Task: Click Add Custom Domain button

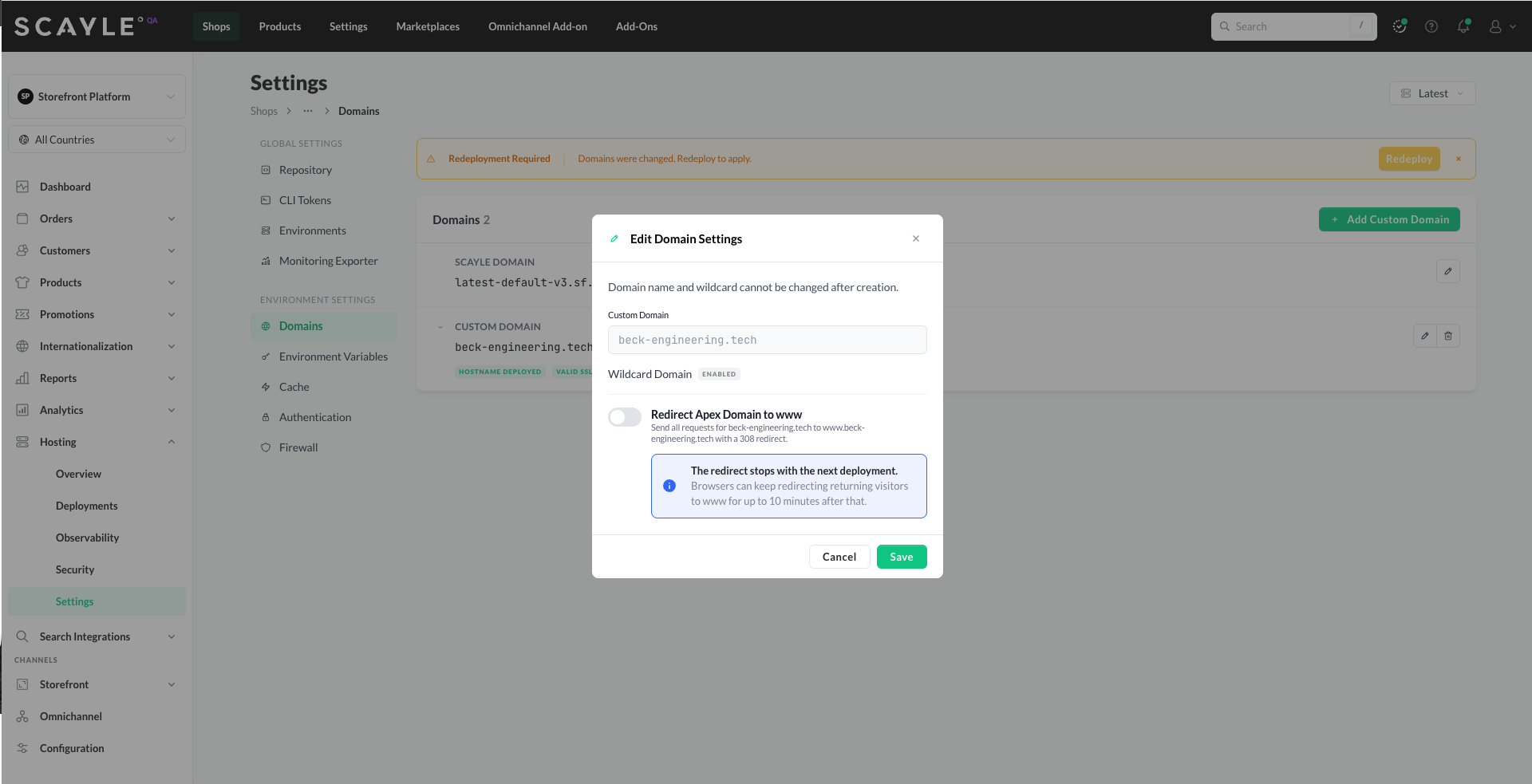Action: click(x=1389, y=219)
